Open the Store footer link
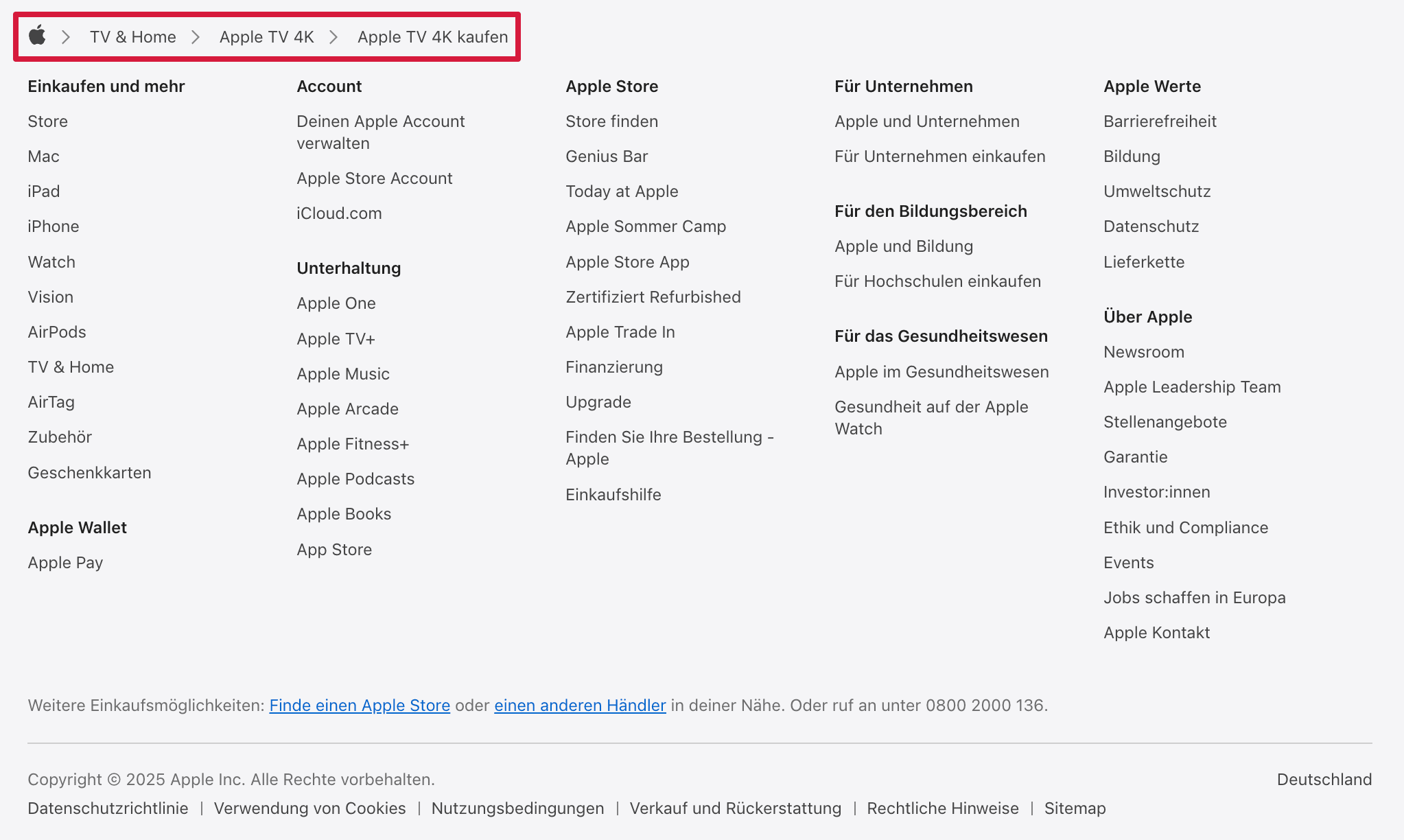The height and width of the screenshot is (840, 1404). click(x=48, y=121)
